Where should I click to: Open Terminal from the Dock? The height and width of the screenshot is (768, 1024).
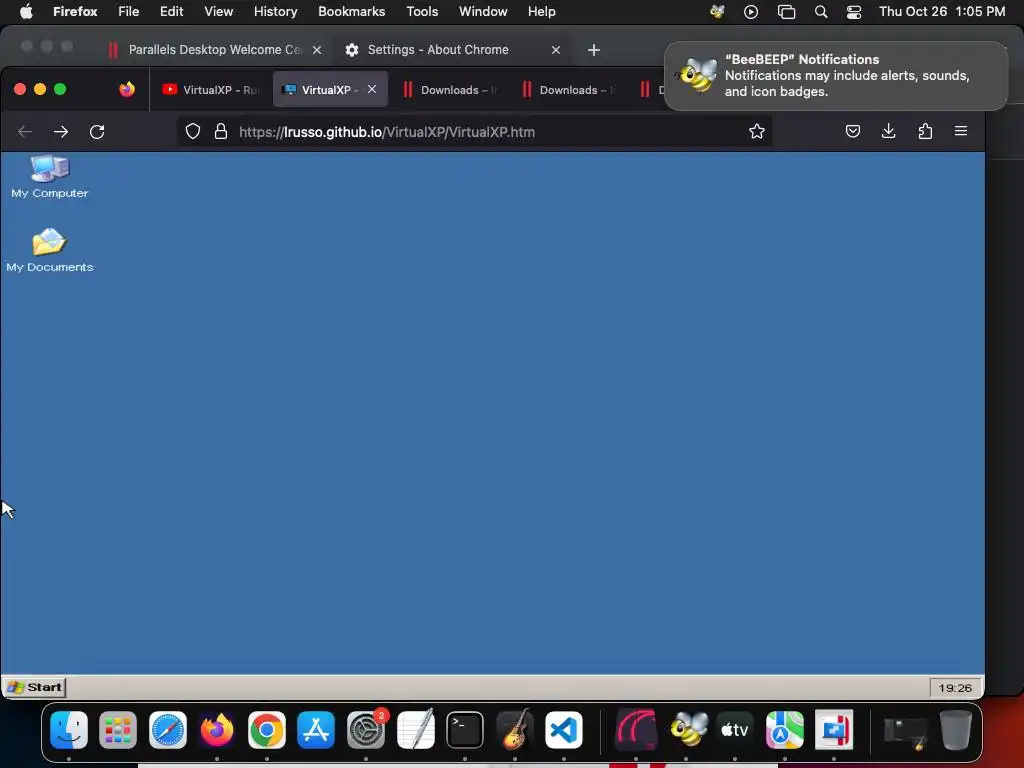pyautogui.click(x=465, y=729)
